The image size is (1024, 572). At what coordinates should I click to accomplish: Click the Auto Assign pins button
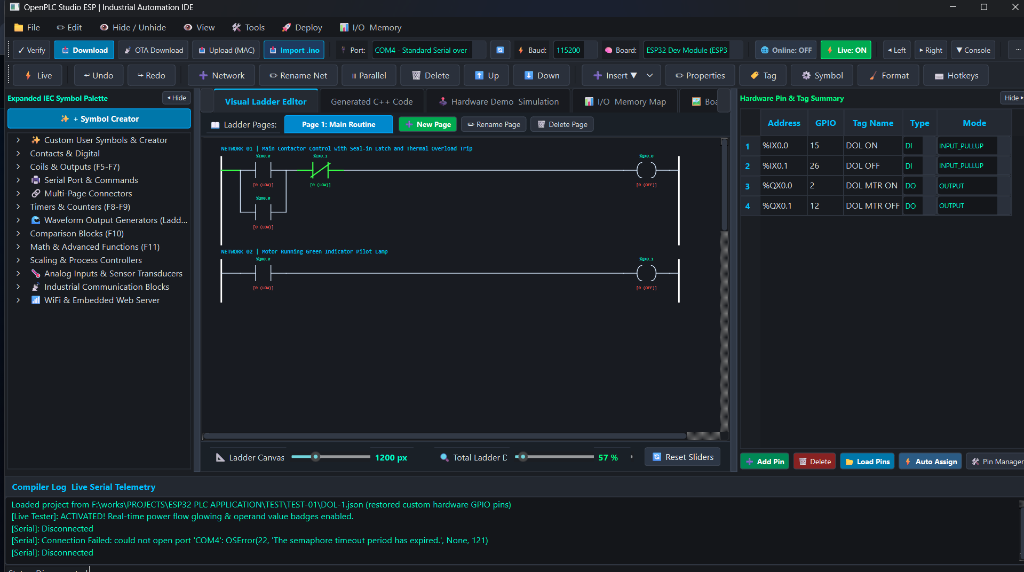pos(931,462)
